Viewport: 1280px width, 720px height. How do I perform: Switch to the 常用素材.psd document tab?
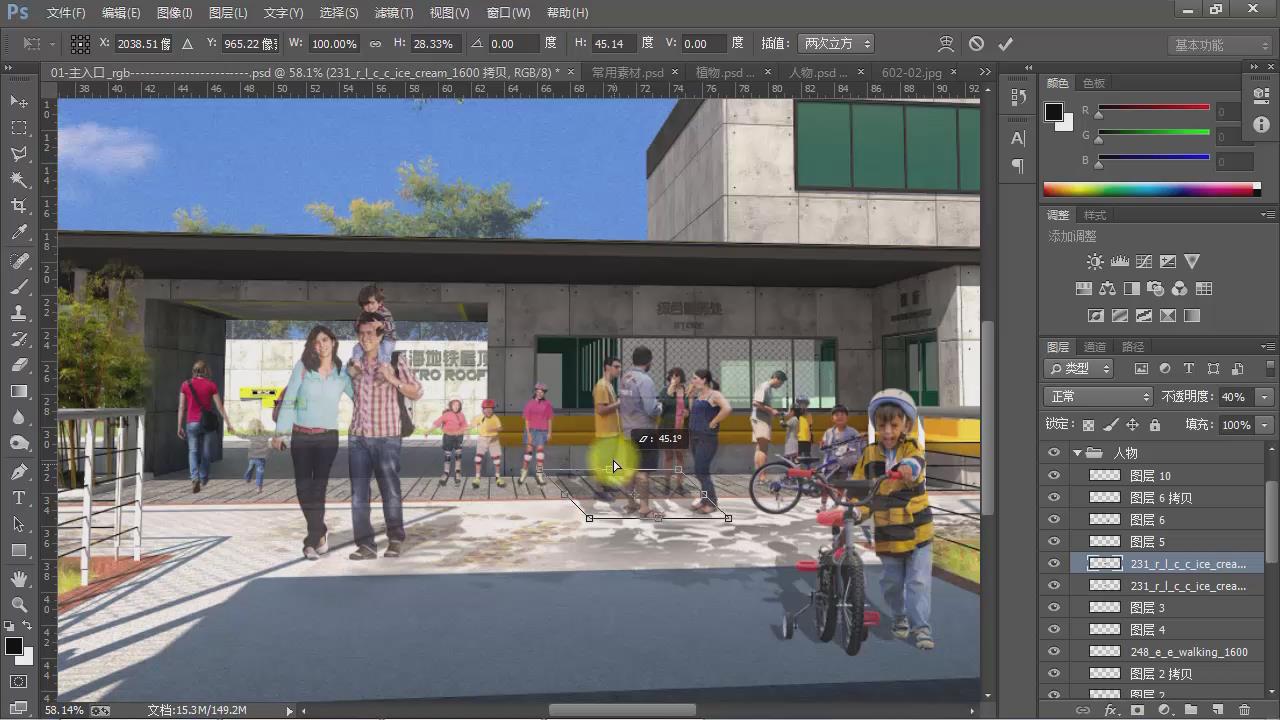pyautogui.click(x=627, y=73)
